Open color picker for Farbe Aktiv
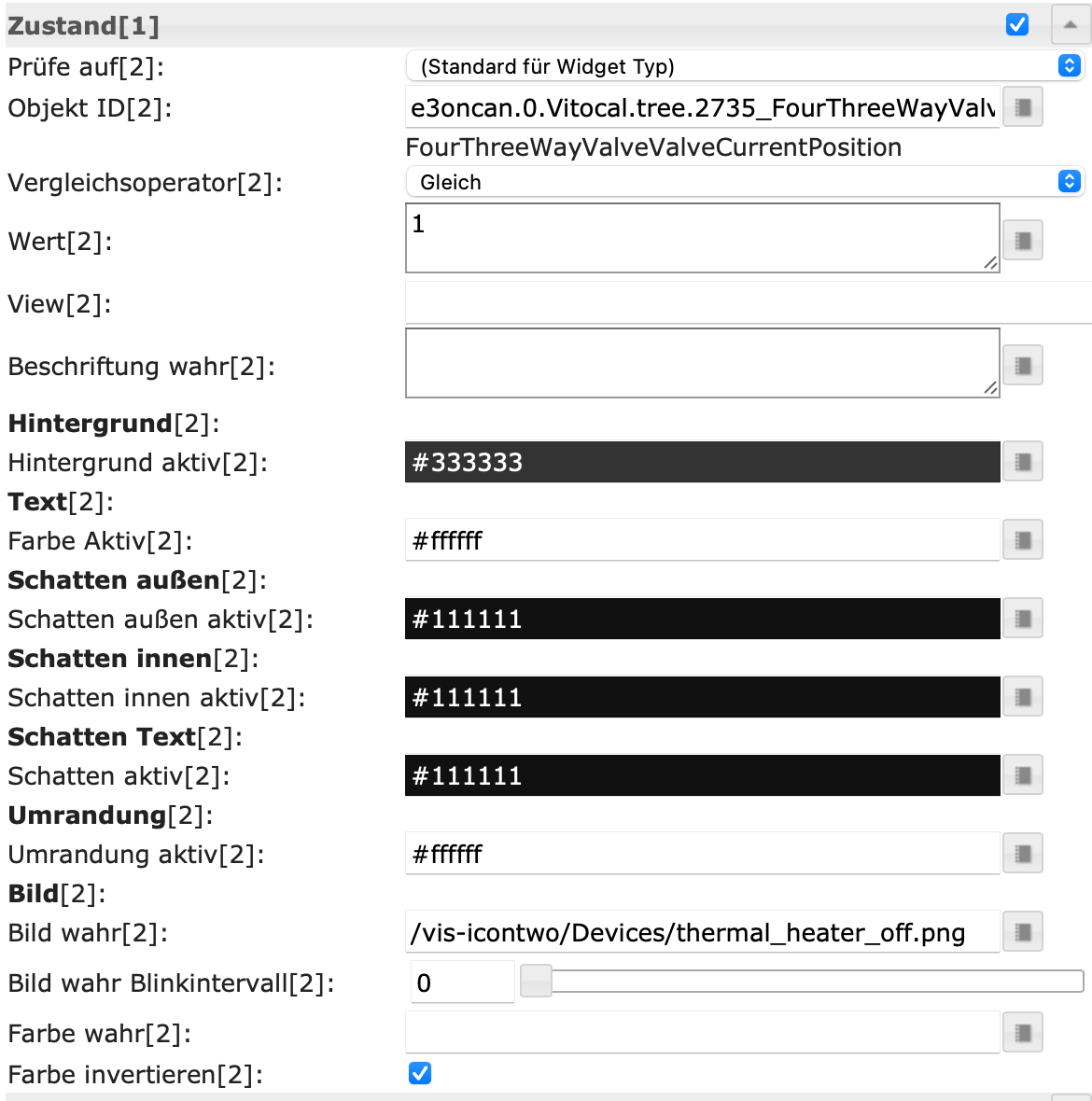 click(1022, 540)
